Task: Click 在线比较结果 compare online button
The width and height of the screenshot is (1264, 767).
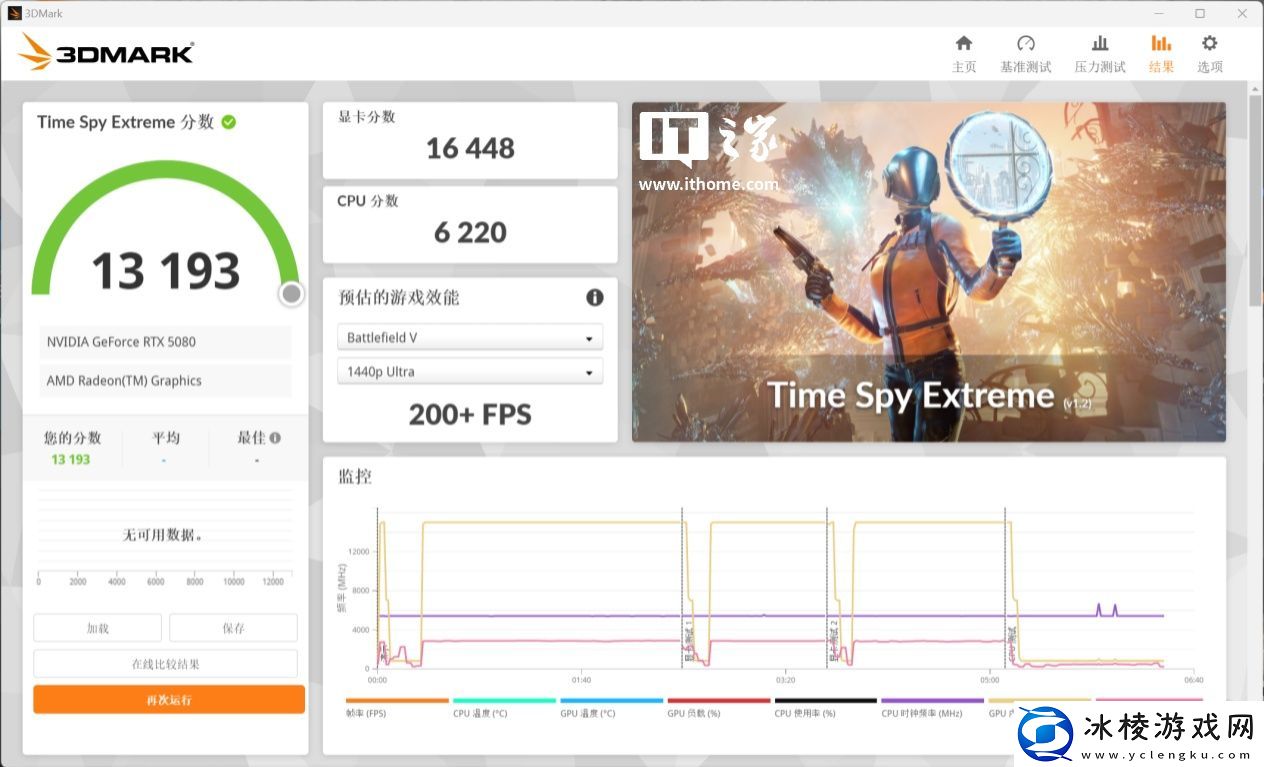Action: click(165, 664)
